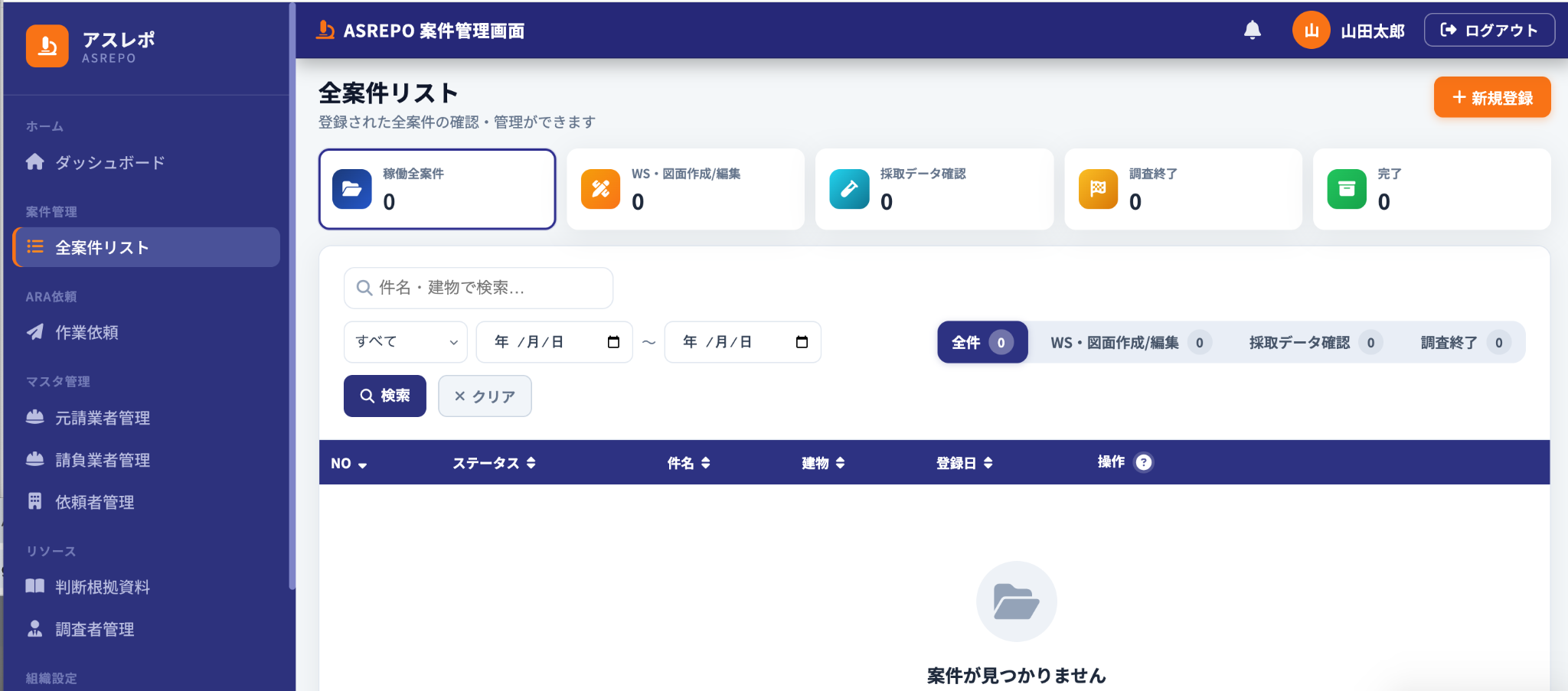Open the すべて status dropdown

pyautogui.click(x=406, y=342)
